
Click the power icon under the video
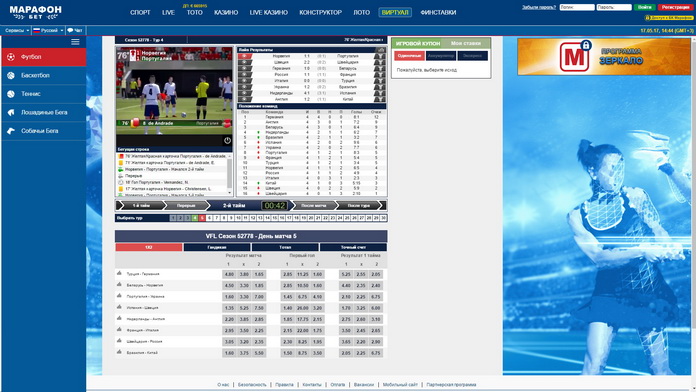point(227,140)
